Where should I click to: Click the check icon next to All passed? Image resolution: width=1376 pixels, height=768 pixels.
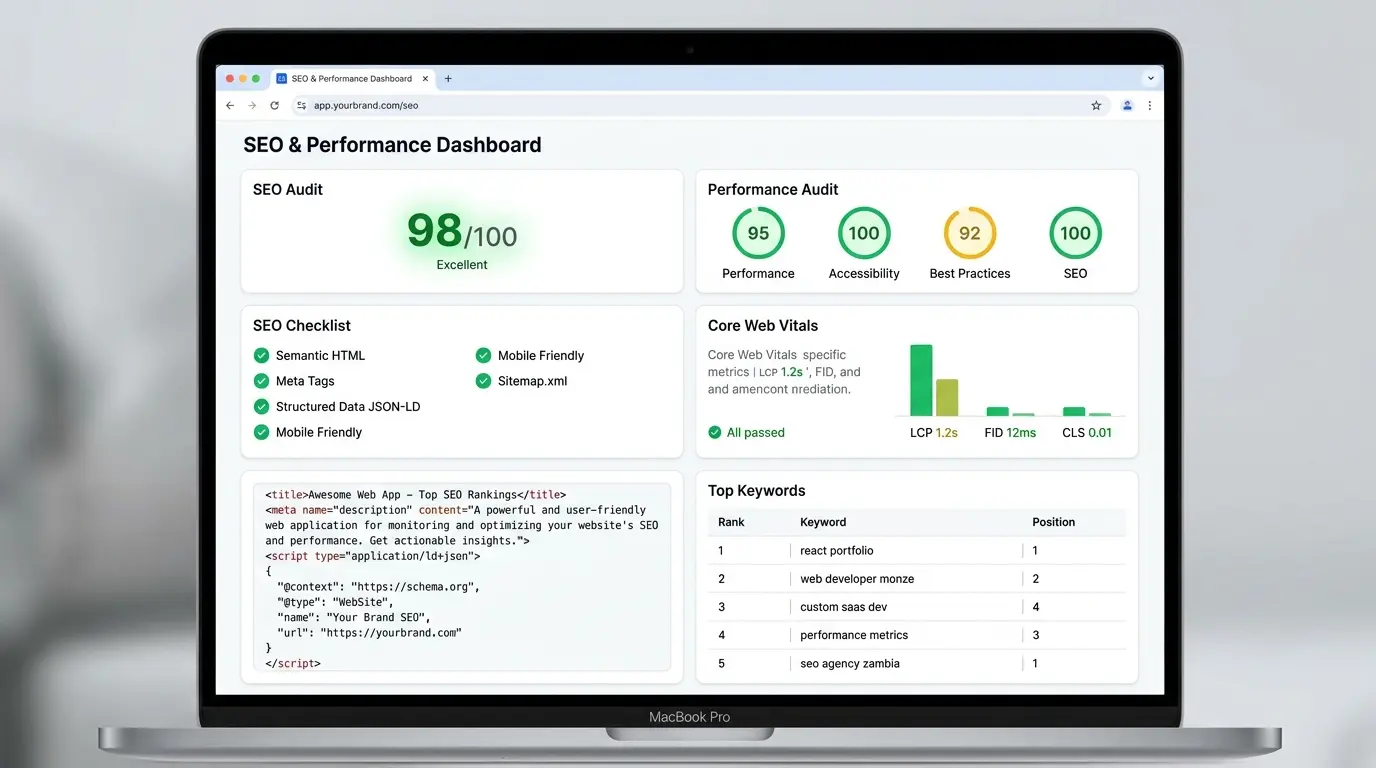[x=715, y=433]
